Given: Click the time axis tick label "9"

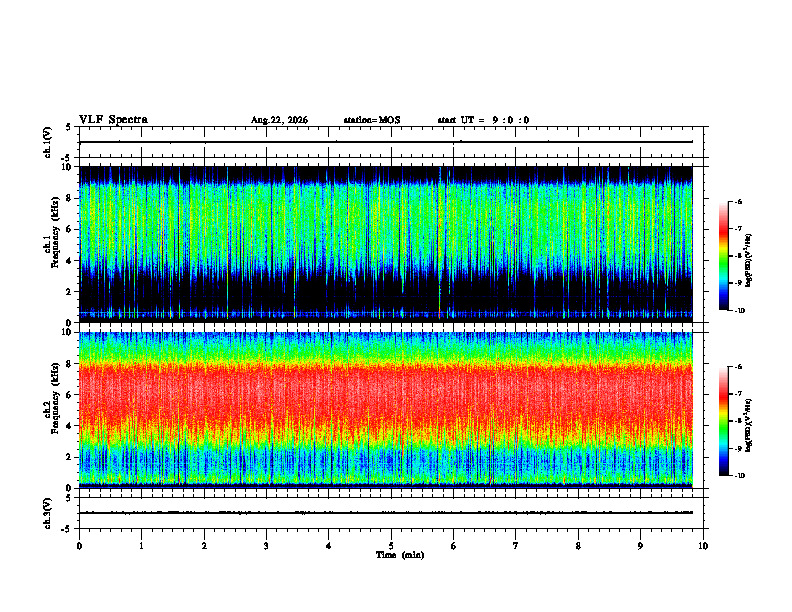Looking at the screenshot, I should 640,546.
